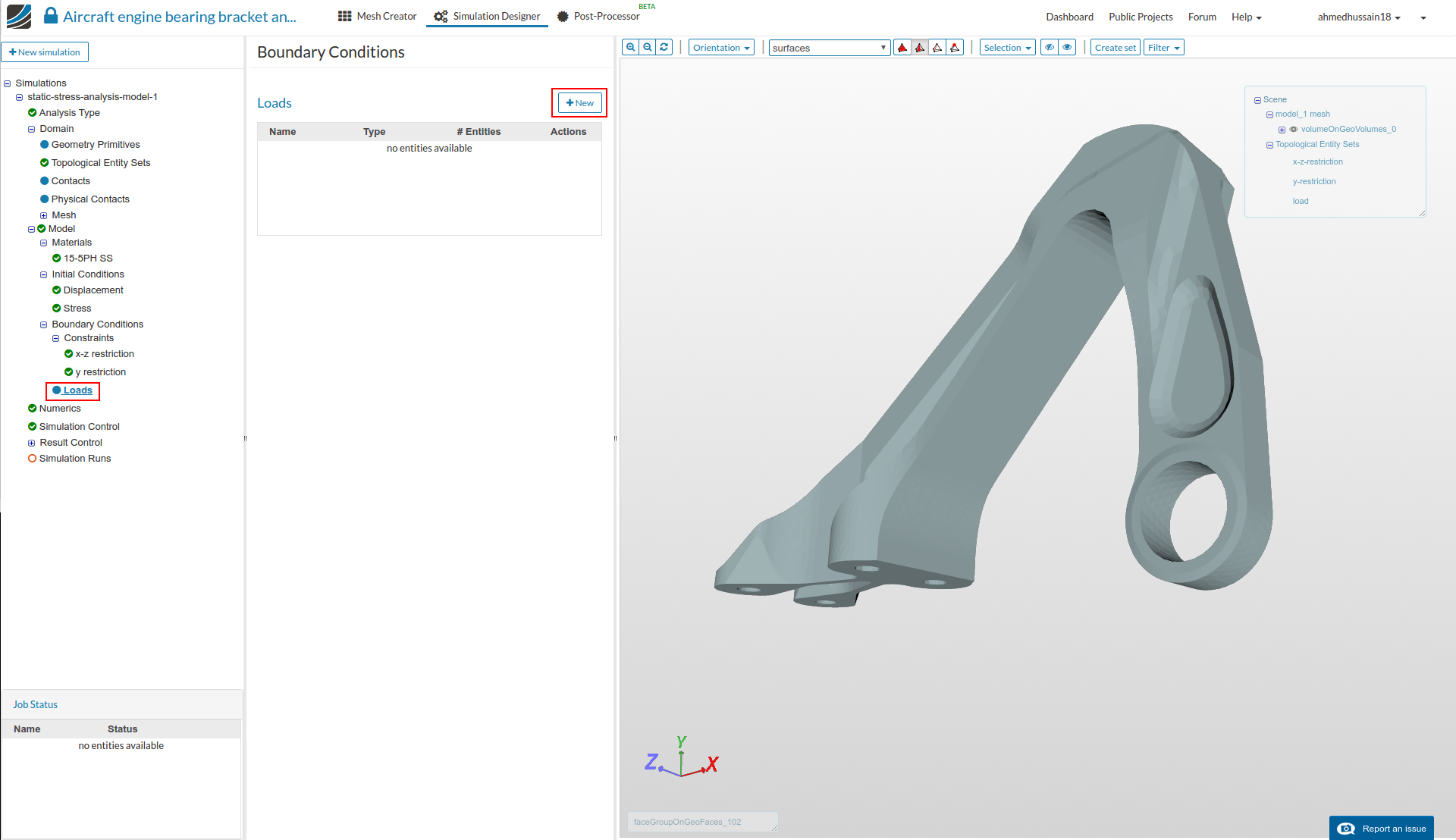The width and height of the screenshot is (1456, 840).
Task: Hide the selected entities with the crossed eye icon
Action: (x=1050, y=48)
